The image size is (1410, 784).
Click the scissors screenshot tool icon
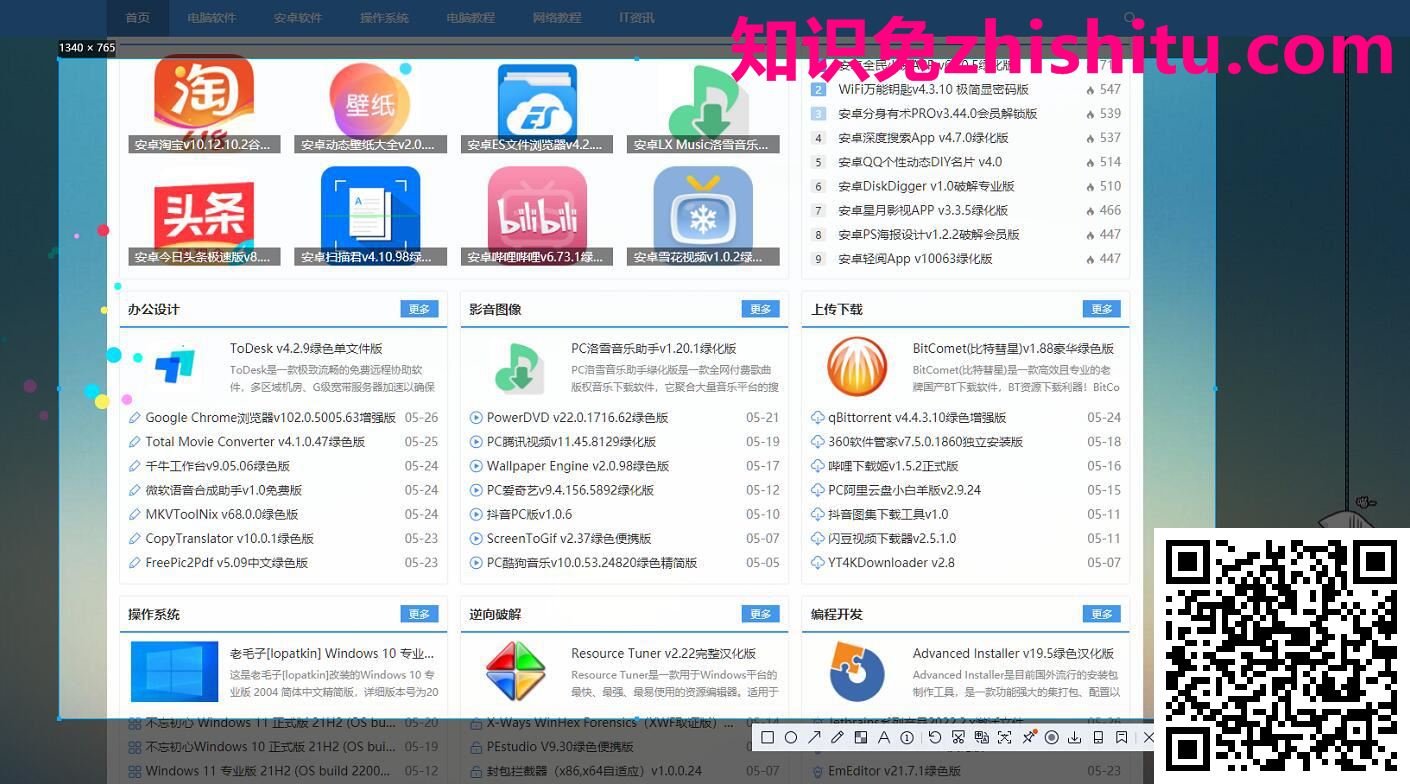(x=958, y=737)
